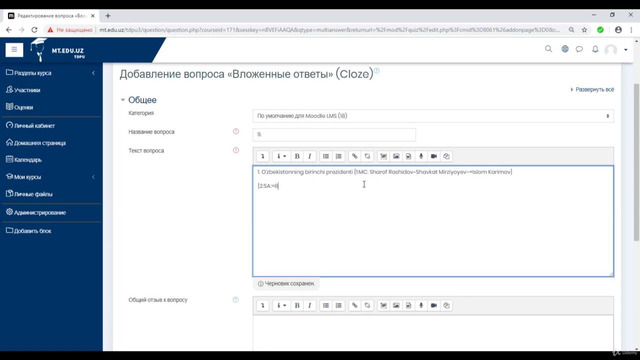
Task: Click inside the question text area
Action: point(433,221)
